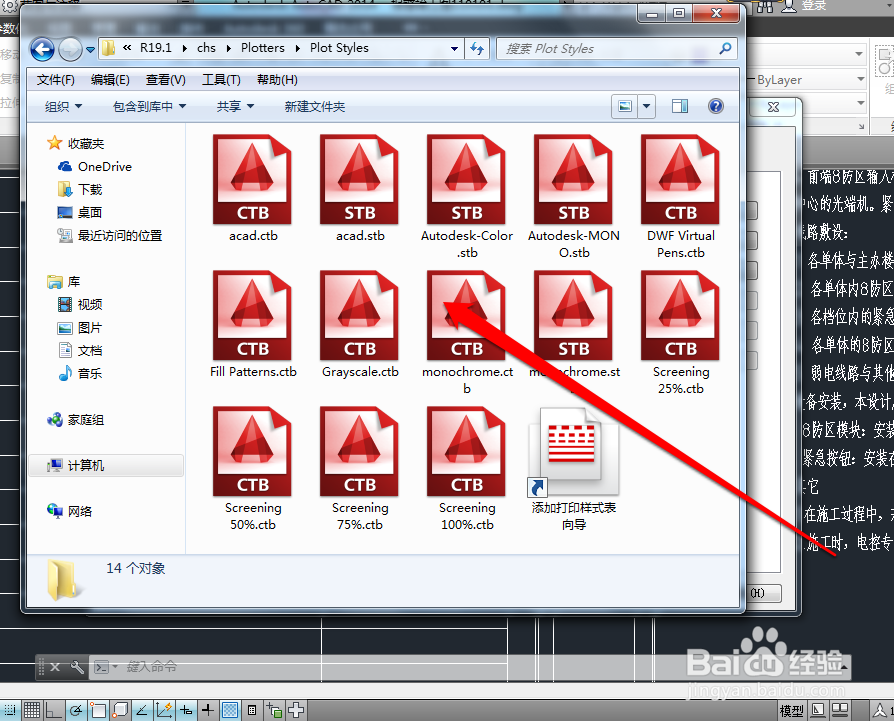Click the explorer Forward arrow button
The width and height of the screenshot is (894, 721).
pyautogui.click(x=70, y=50)
